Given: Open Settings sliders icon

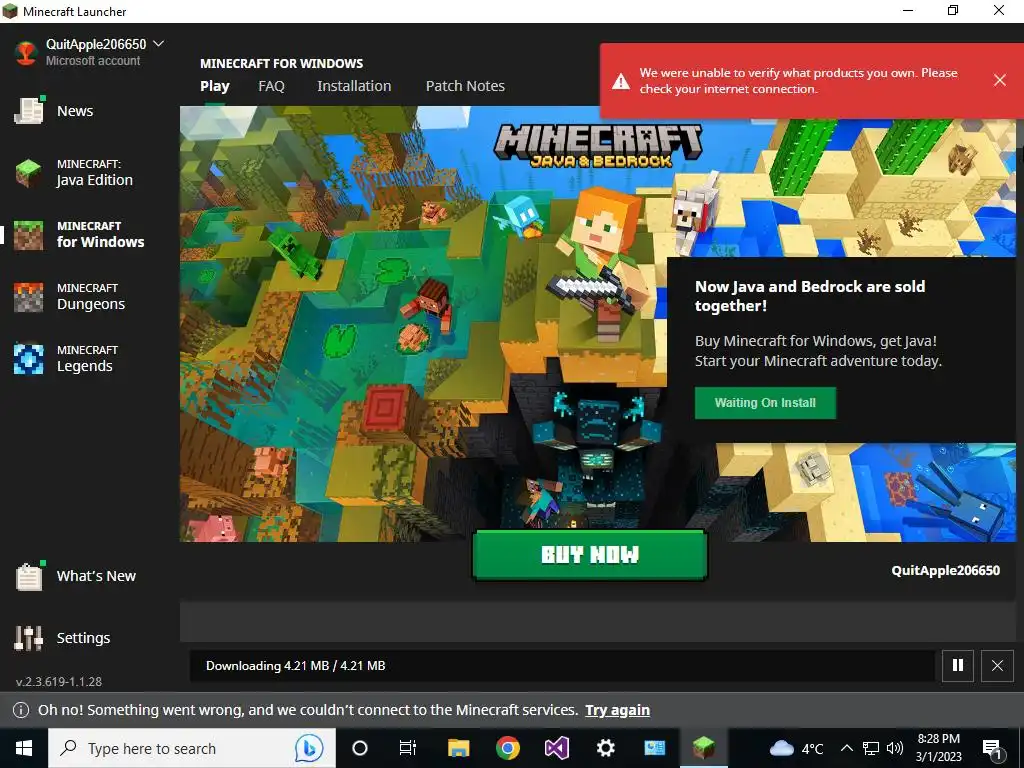Looking at the screenshot, I should point(29,638).
